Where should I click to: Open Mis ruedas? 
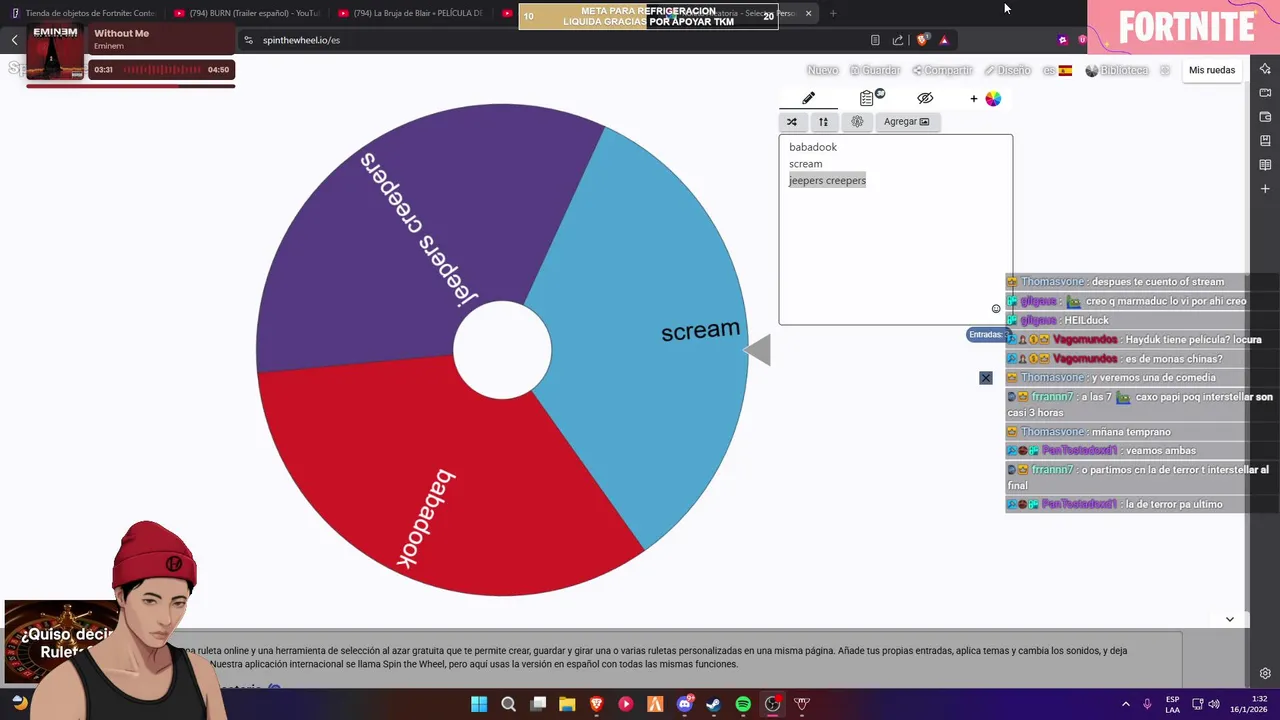pyautogui.click(x=1212, y=70)
